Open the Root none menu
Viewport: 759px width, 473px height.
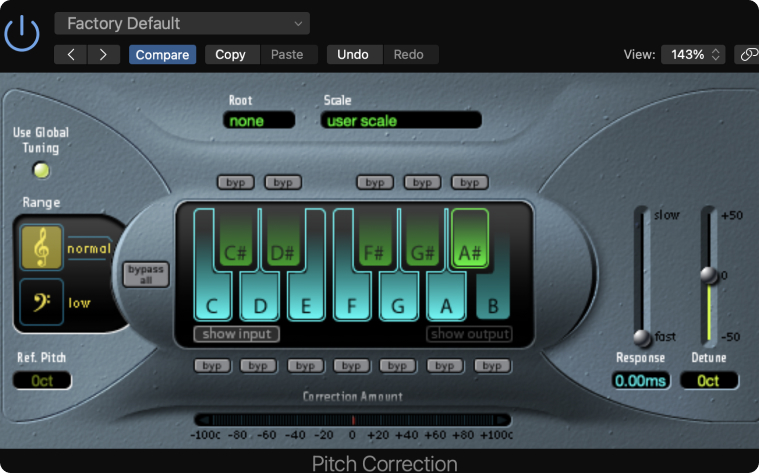[x=259, y=120]
